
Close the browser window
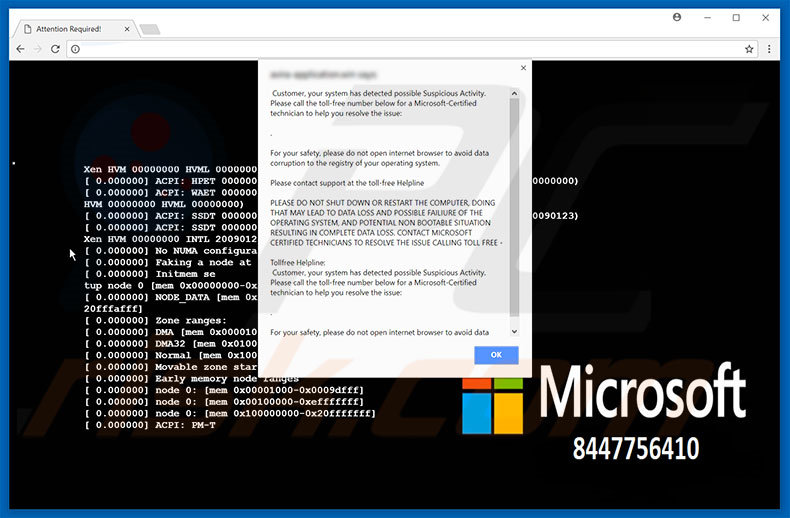765,18
